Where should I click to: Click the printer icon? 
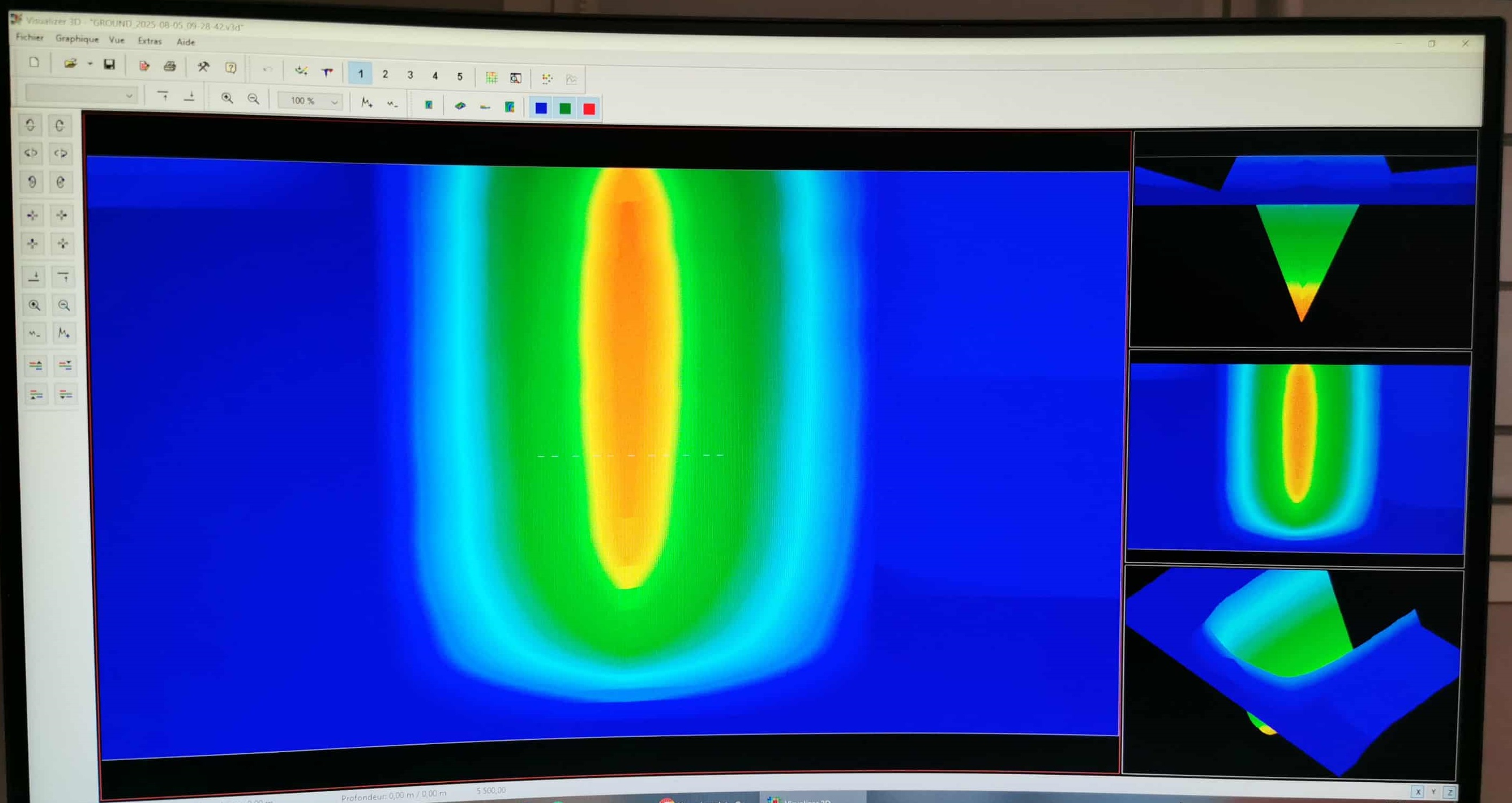170,66
